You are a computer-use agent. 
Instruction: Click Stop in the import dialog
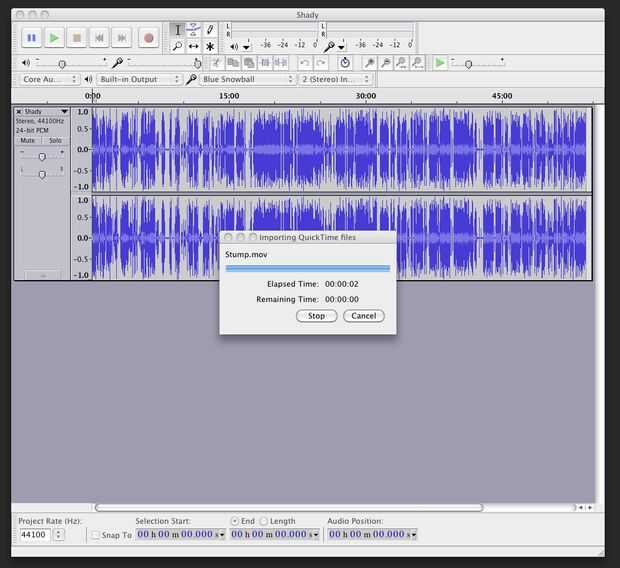coord(316,316)
